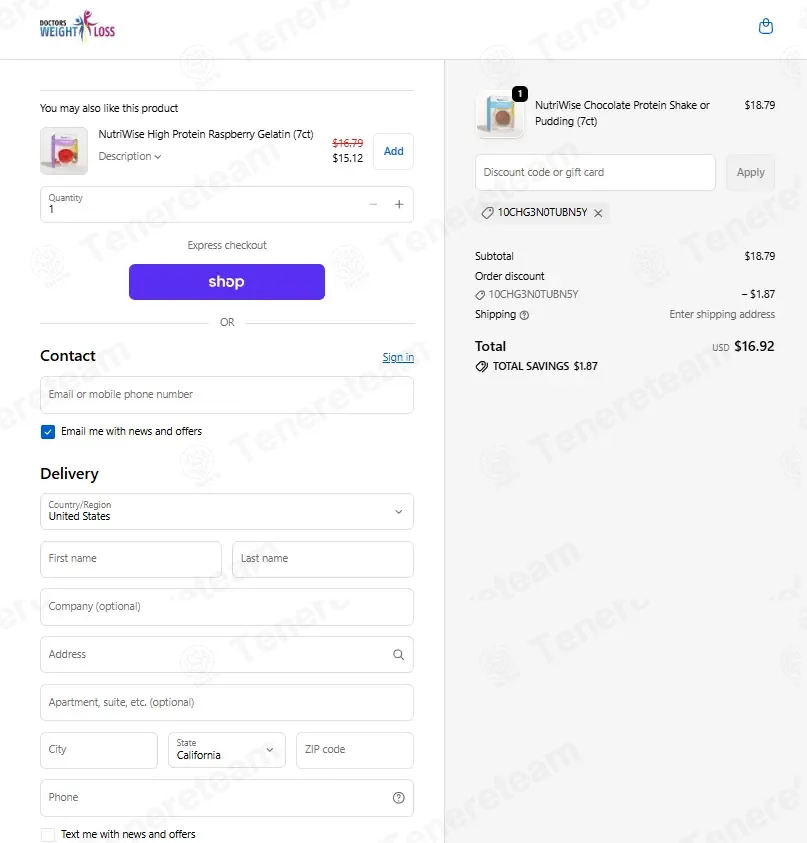Screen dimensions: 807x843
Task: Uncheck Email me with news and offers
Action: point(48,432)
